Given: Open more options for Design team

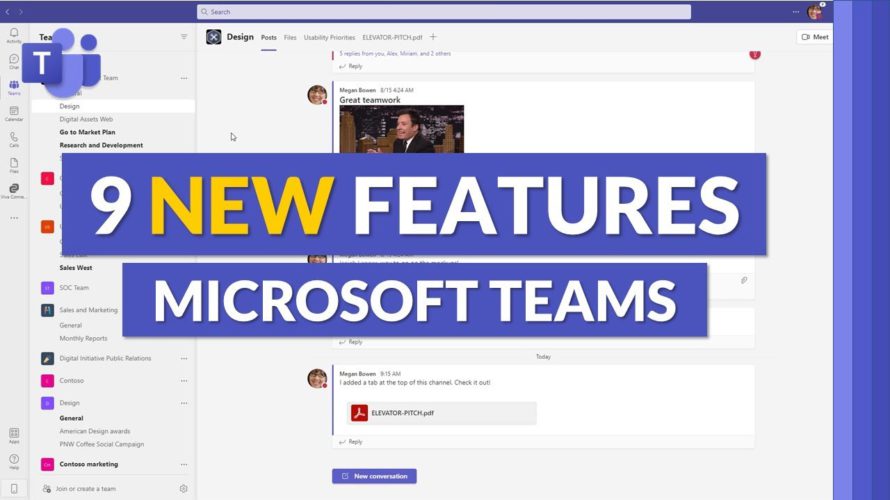Looking at the screenshot, I should coord(184,403).
